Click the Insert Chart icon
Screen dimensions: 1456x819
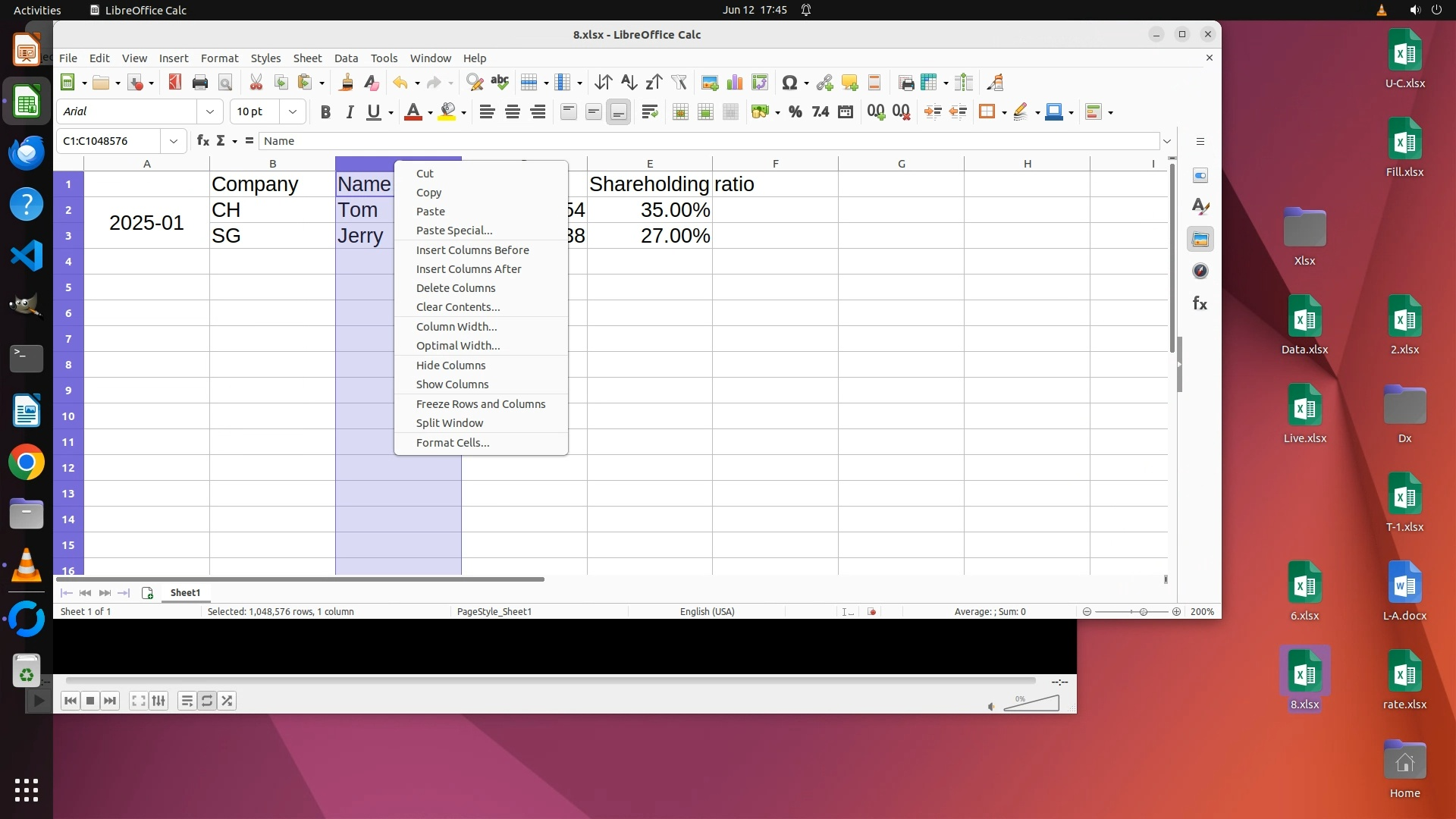tap(735, 83)
